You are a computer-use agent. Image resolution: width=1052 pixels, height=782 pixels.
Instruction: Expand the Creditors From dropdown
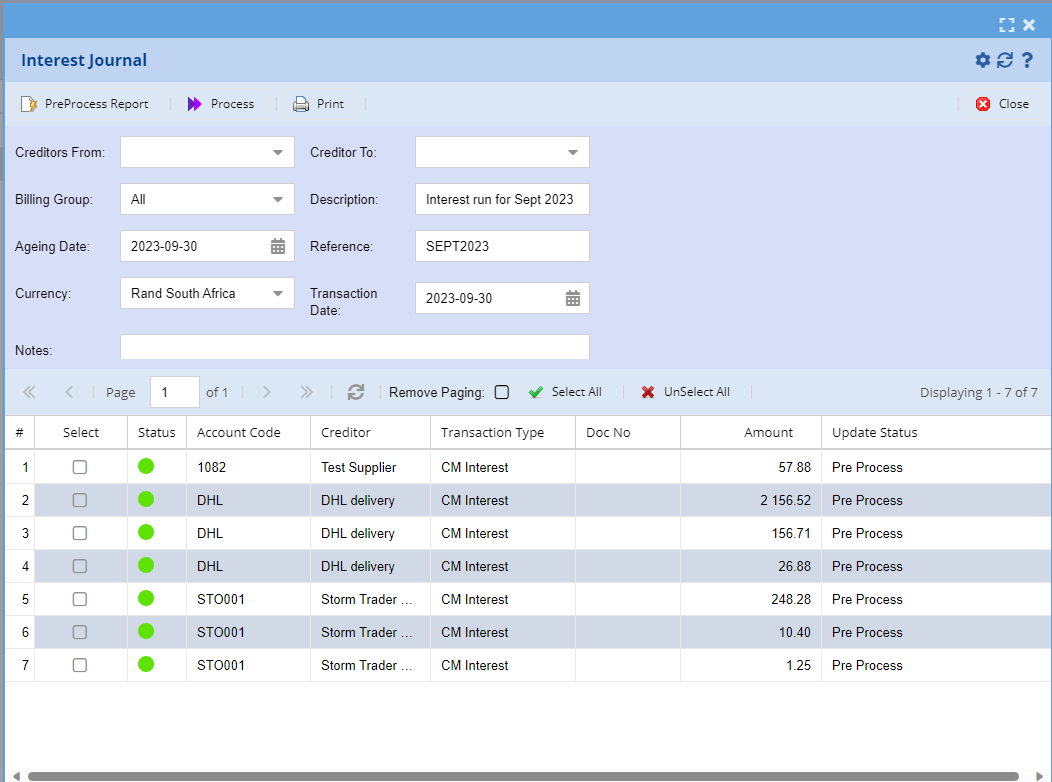point(278,152)
